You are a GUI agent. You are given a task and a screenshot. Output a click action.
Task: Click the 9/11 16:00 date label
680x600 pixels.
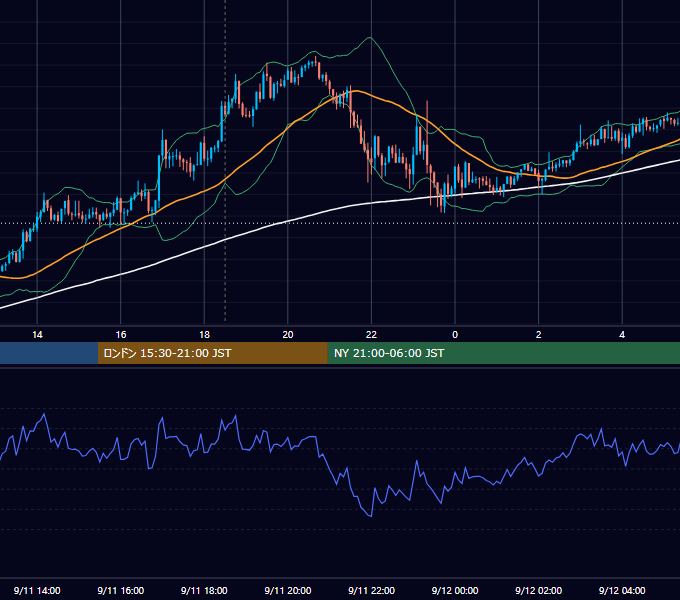[x=121, y=590]
